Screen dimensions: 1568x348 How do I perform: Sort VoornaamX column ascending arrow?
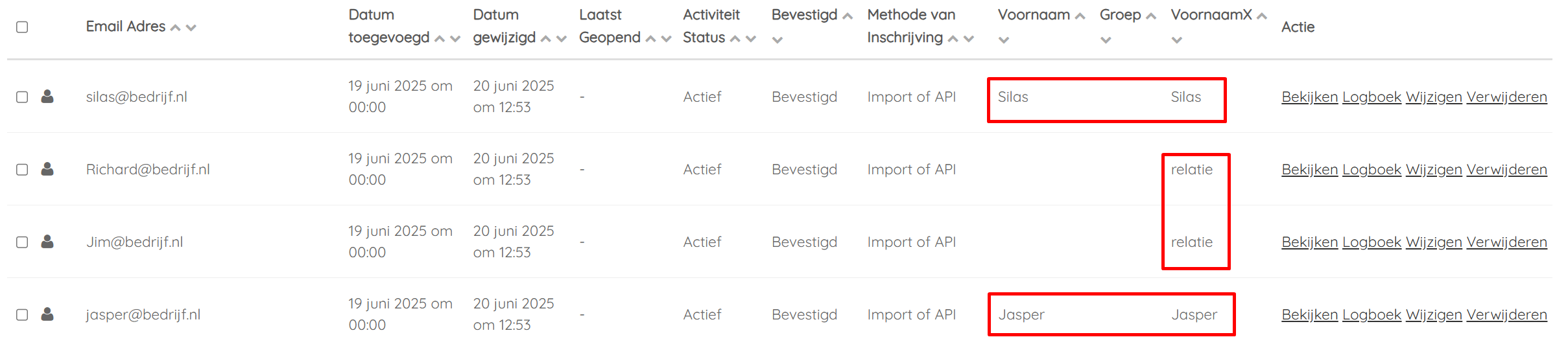tap(1262, 16)
